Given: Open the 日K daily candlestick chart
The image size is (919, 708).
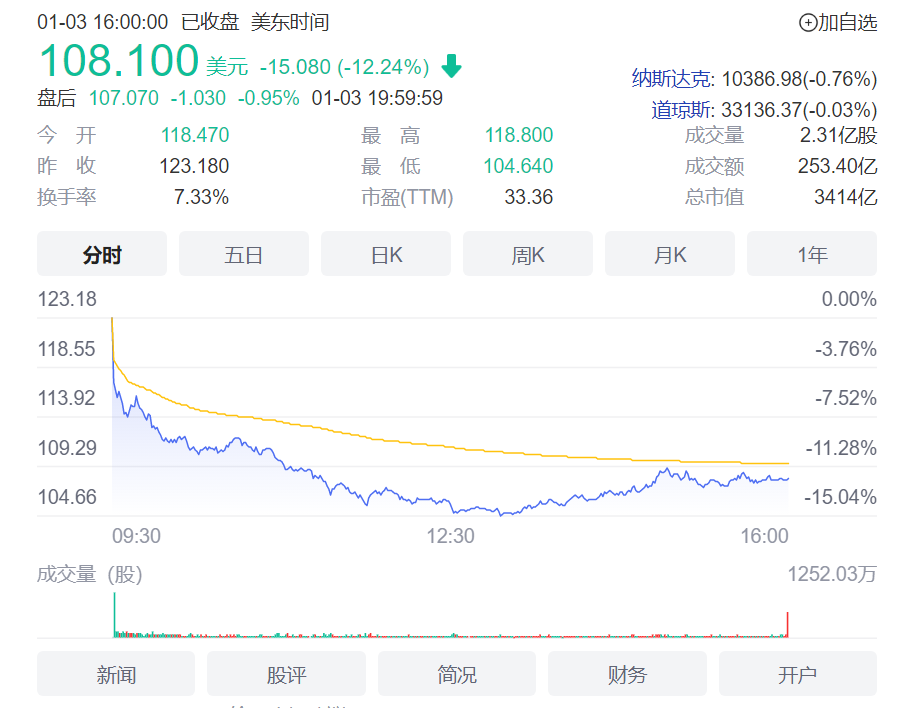Looking at the screenshot, I should [385, 254].
